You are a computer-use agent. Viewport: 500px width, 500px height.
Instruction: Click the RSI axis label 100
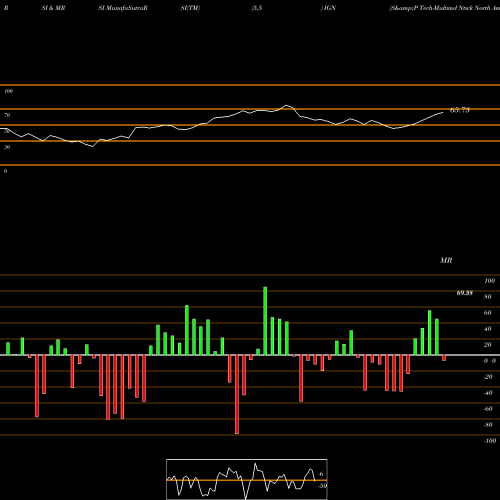[8, 91]
